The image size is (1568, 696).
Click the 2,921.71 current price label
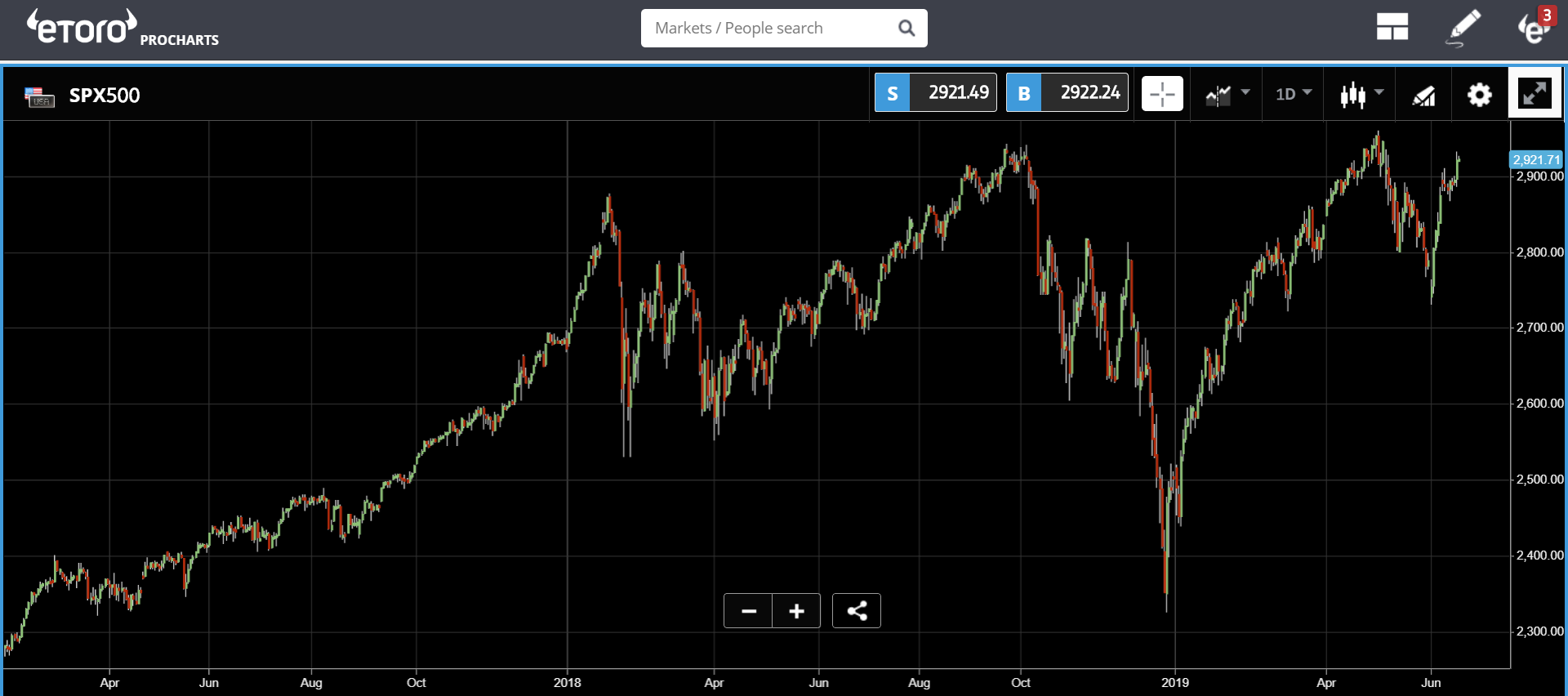coord(1536,159)
